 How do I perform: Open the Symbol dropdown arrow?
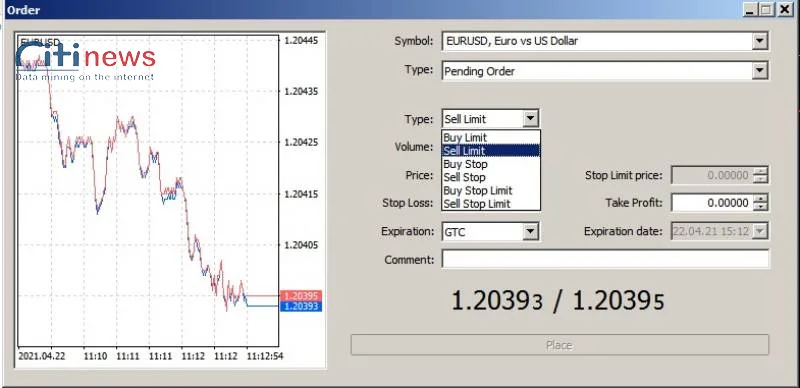click(760, 41)
